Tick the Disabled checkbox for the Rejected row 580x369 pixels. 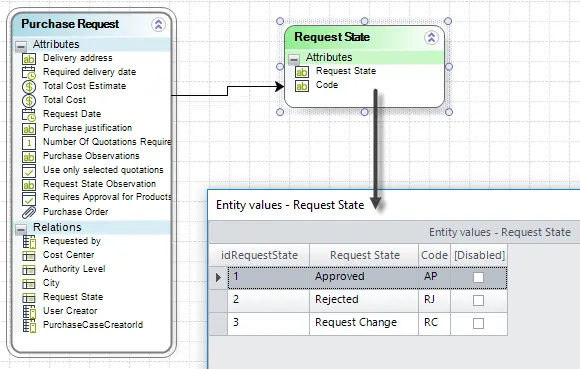point(478,300)
